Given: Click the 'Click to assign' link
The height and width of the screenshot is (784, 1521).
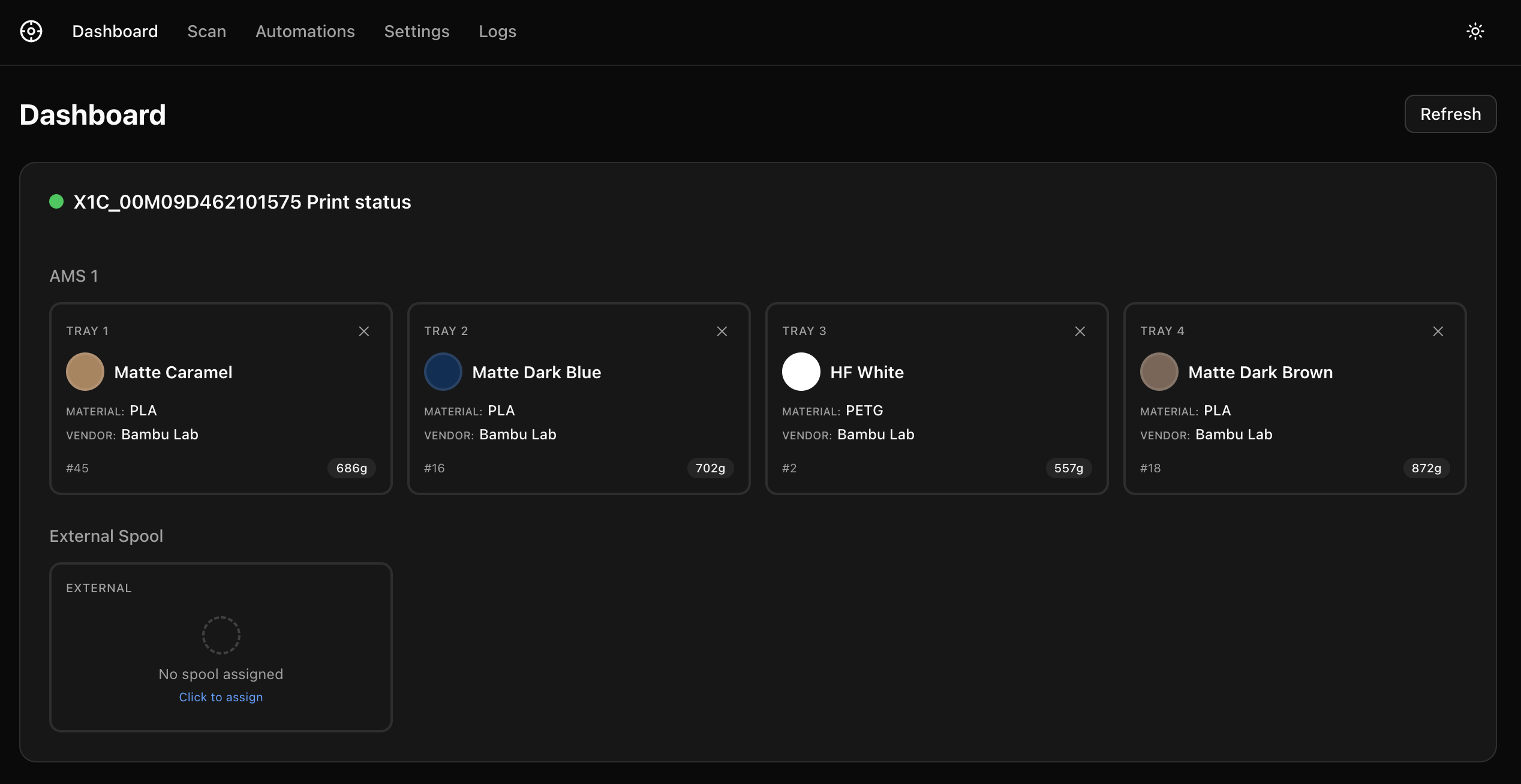Looking at the screenshot, I should coord(221,697).
